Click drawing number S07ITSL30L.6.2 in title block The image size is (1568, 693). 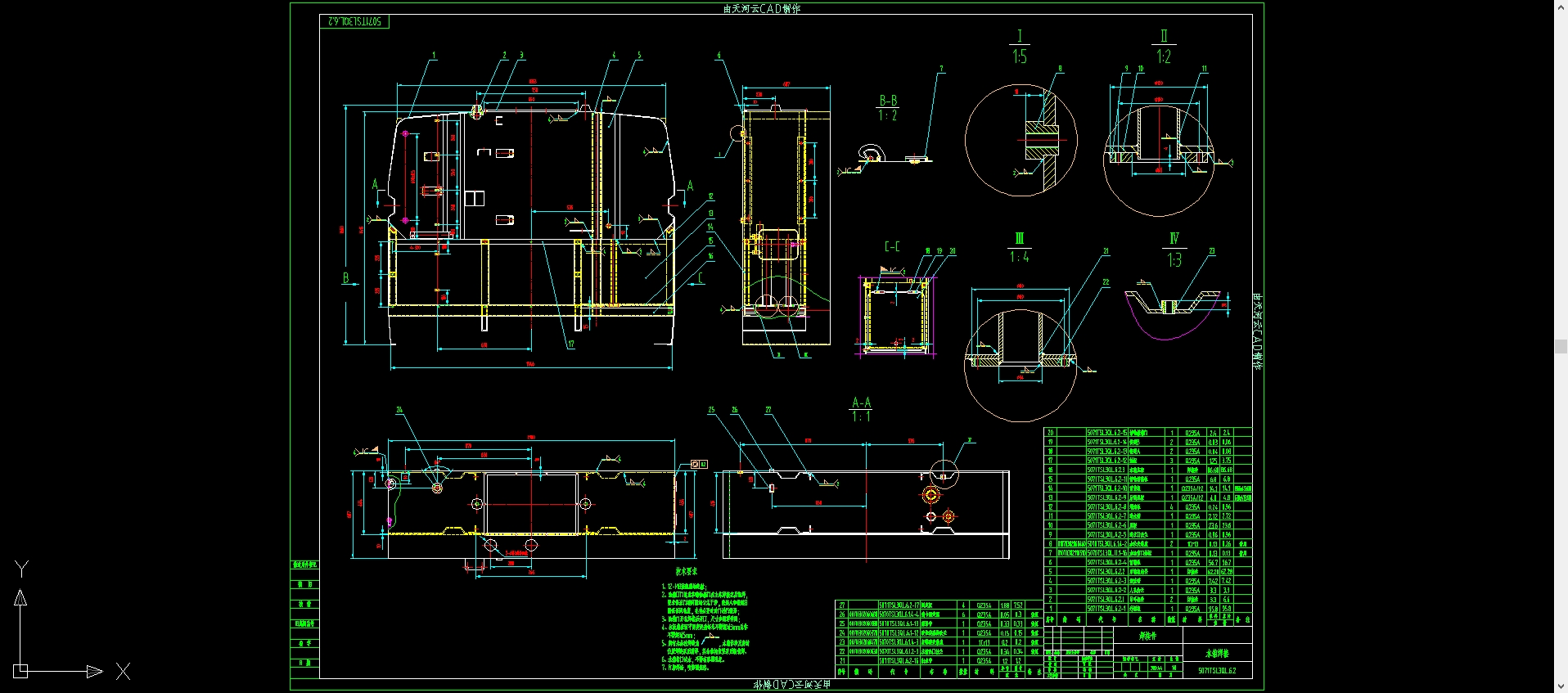pyautogui.click(x=1216, y=671)
